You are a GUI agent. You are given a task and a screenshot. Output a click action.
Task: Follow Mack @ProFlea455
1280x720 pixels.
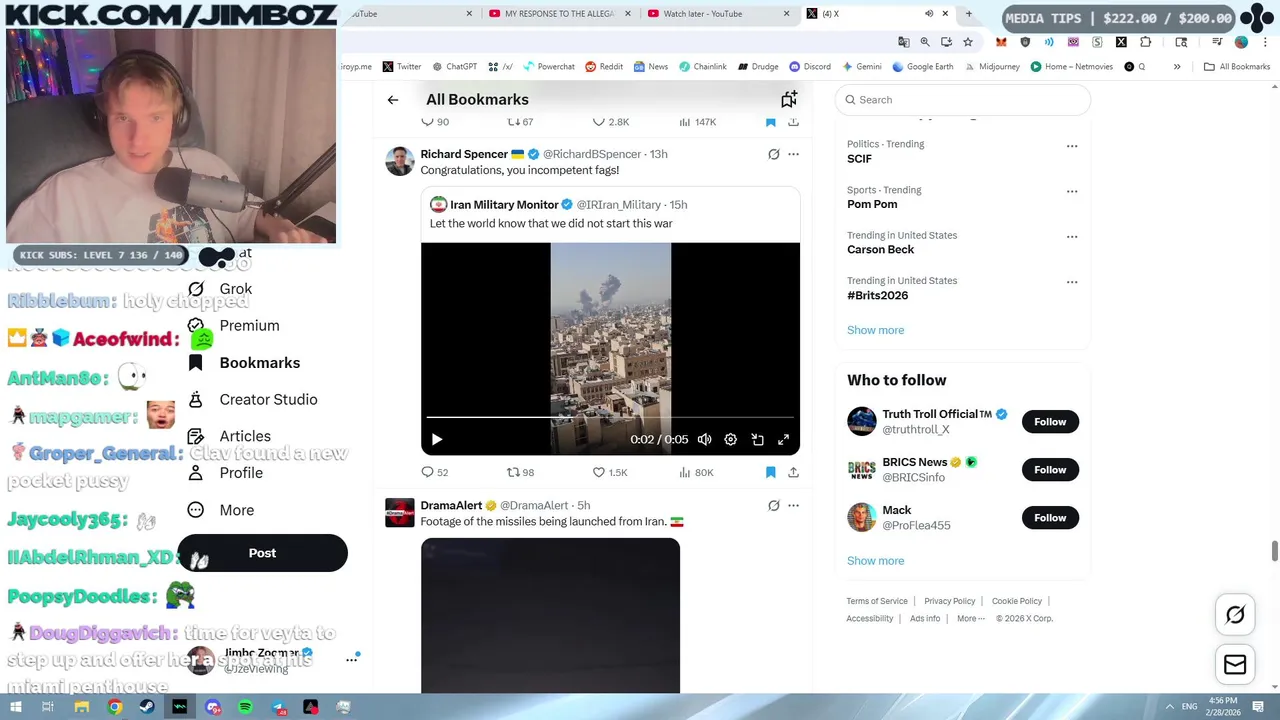(x=1050, y=518)
